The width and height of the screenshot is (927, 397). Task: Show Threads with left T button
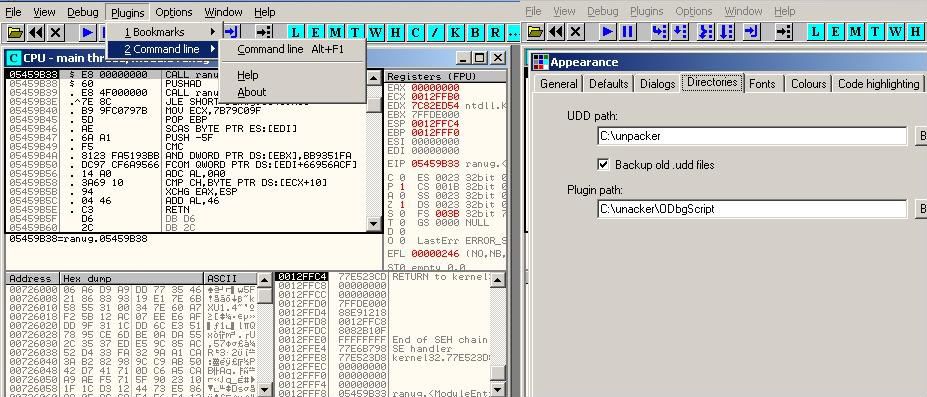point(355,32)
